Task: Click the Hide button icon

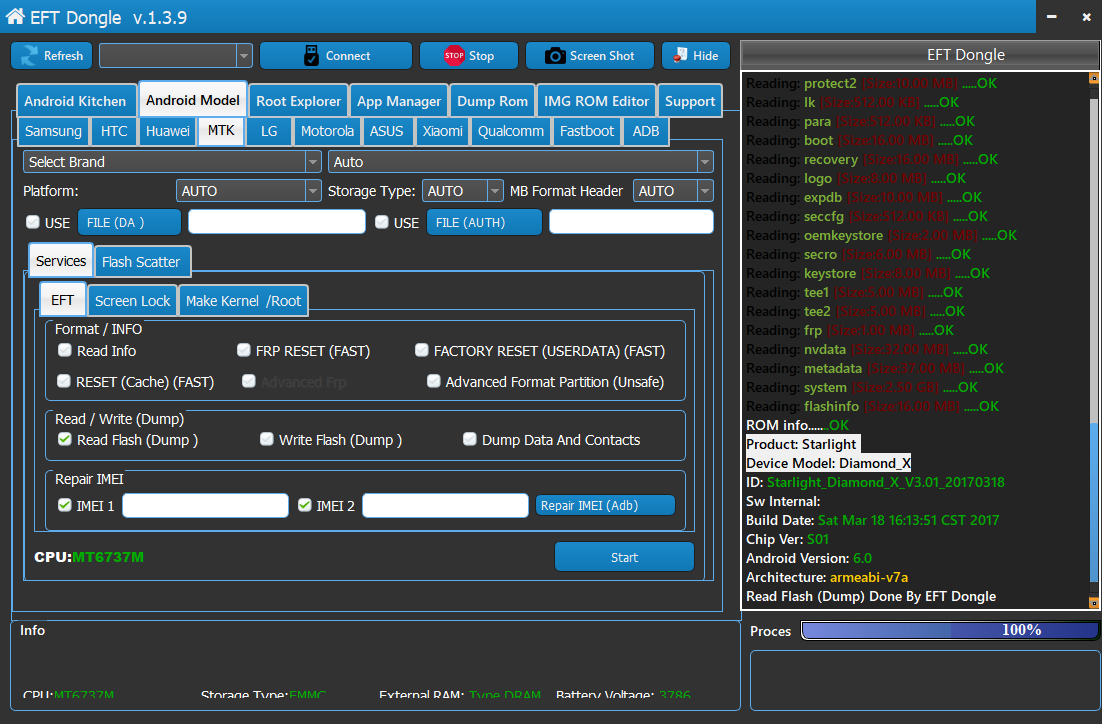Action: coord(680,56)
